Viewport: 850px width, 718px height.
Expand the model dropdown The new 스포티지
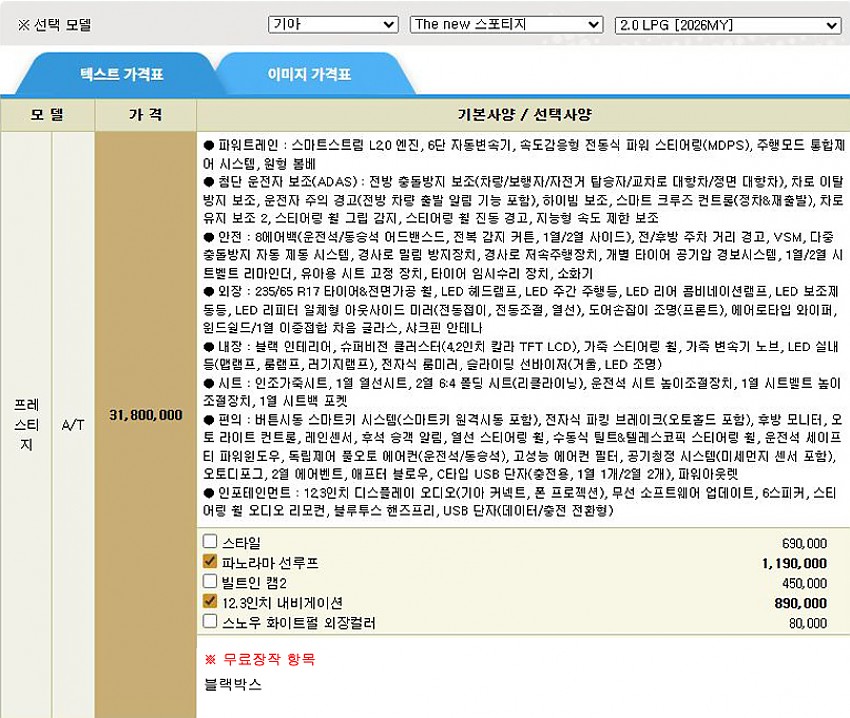pos(506,24)
